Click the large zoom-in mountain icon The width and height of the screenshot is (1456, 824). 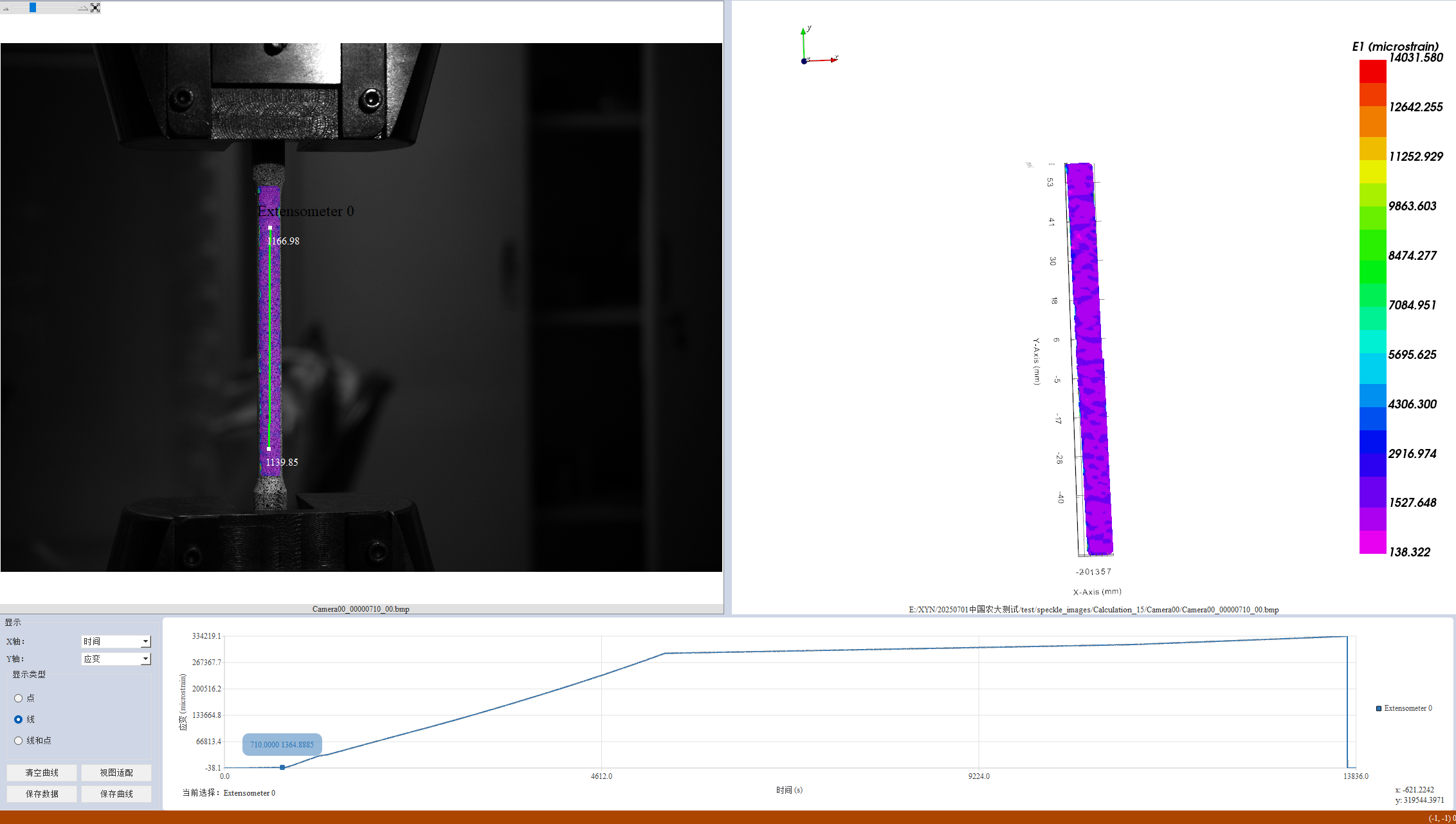82,8
